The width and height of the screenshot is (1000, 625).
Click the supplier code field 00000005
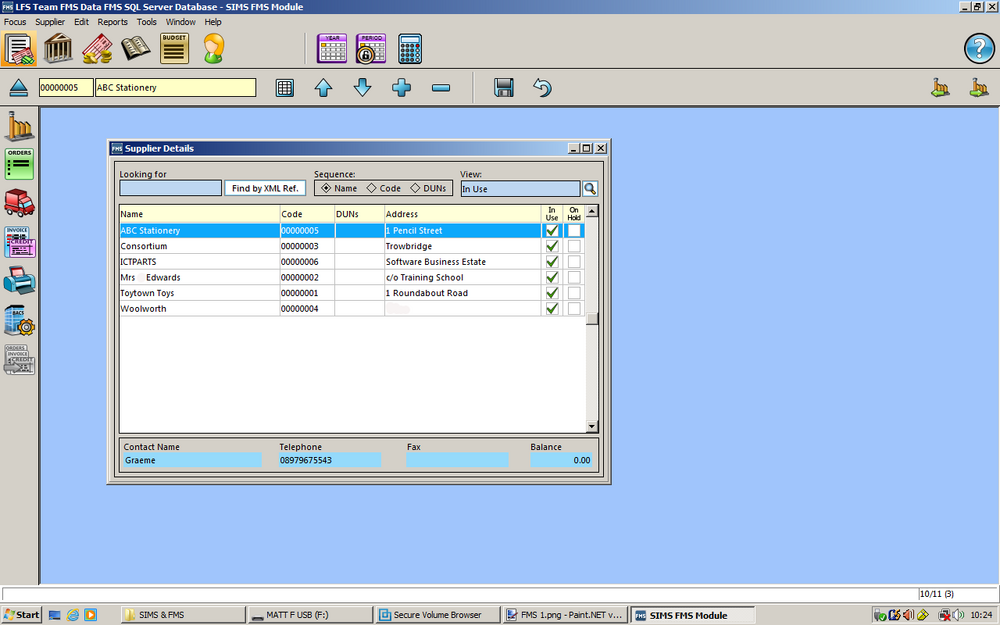[66, 87]
